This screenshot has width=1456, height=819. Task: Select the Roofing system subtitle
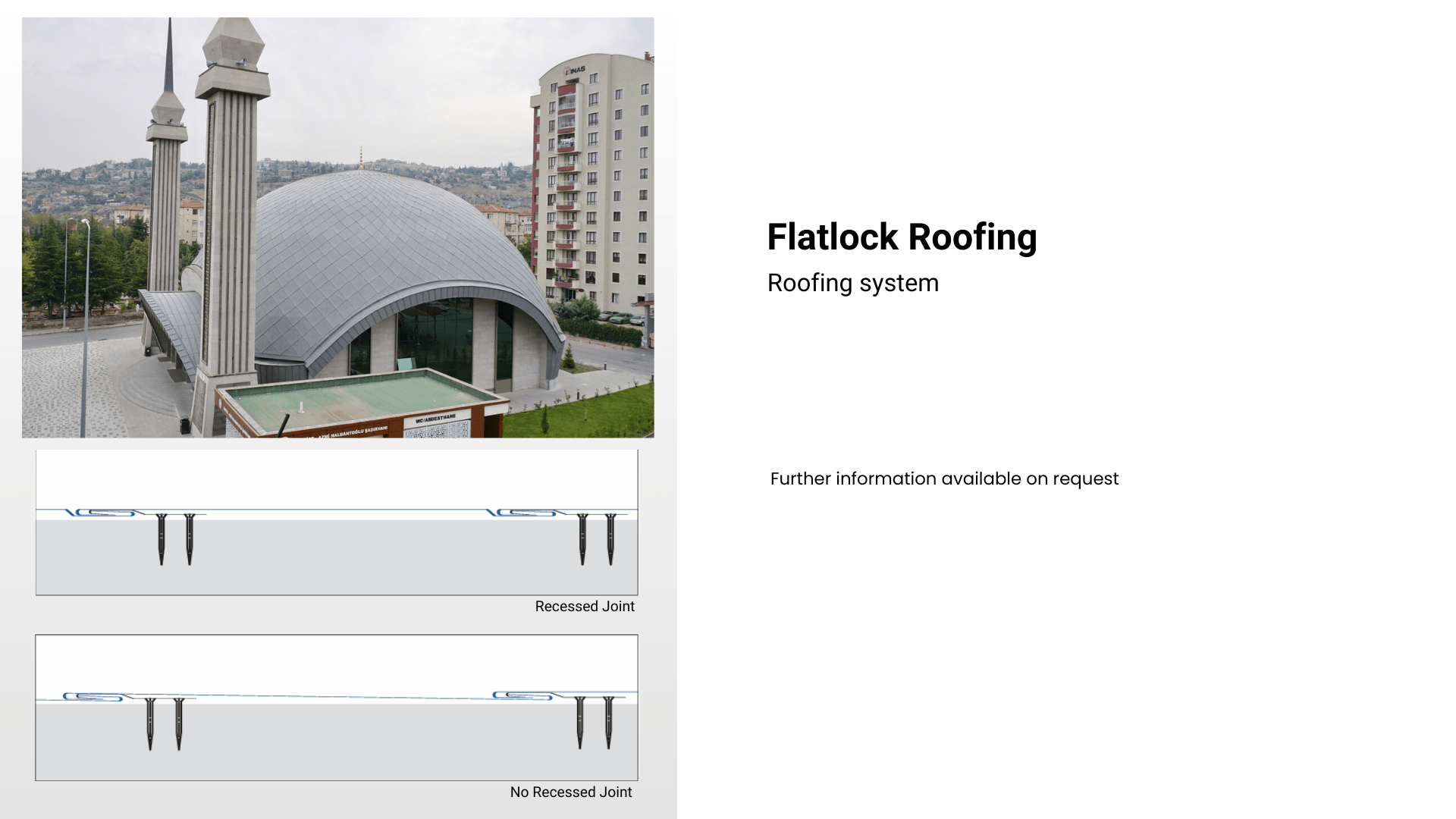click(x=852, y=283)
